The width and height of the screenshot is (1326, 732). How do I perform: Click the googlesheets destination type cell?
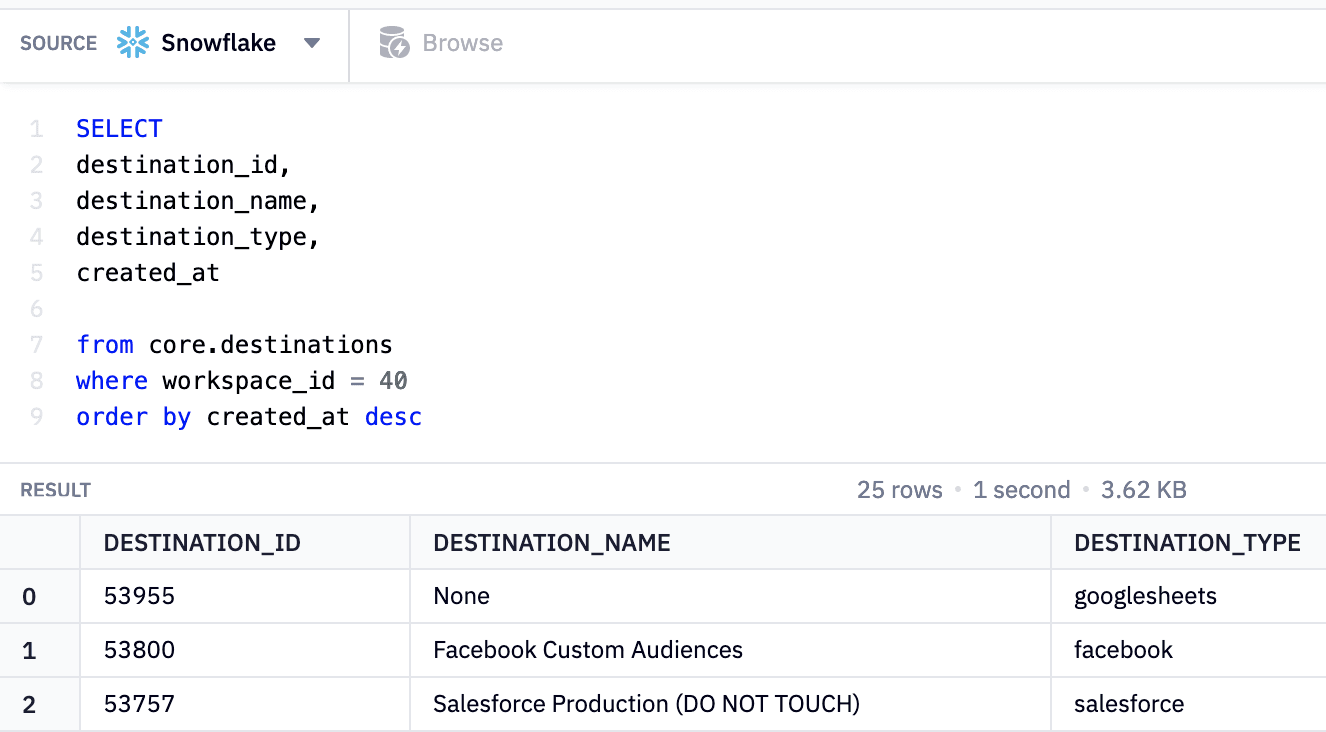point(1145,597)
